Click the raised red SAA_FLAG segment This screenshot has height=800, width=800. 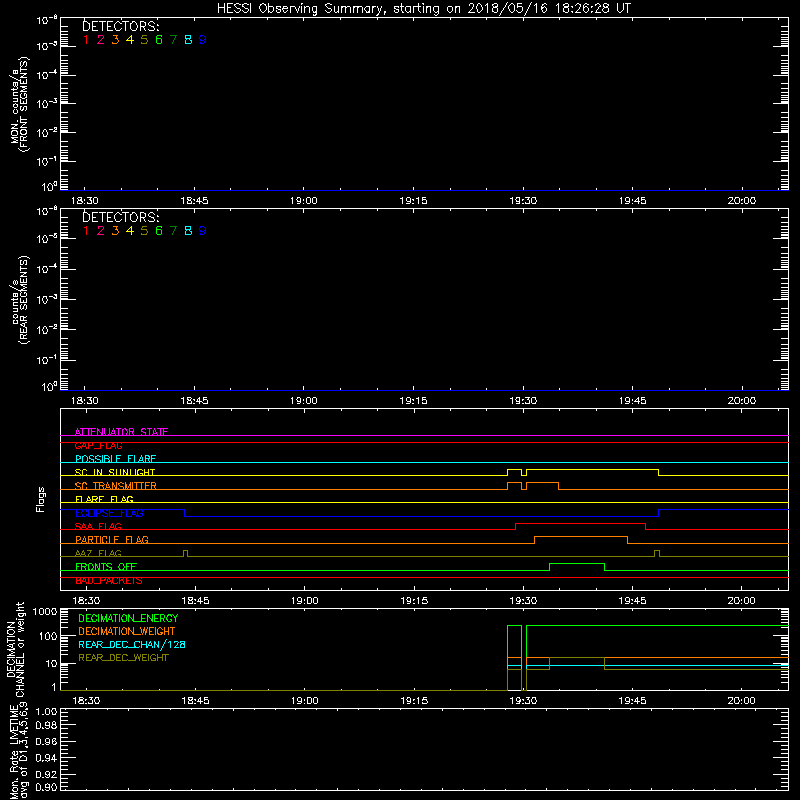[581, 524]
